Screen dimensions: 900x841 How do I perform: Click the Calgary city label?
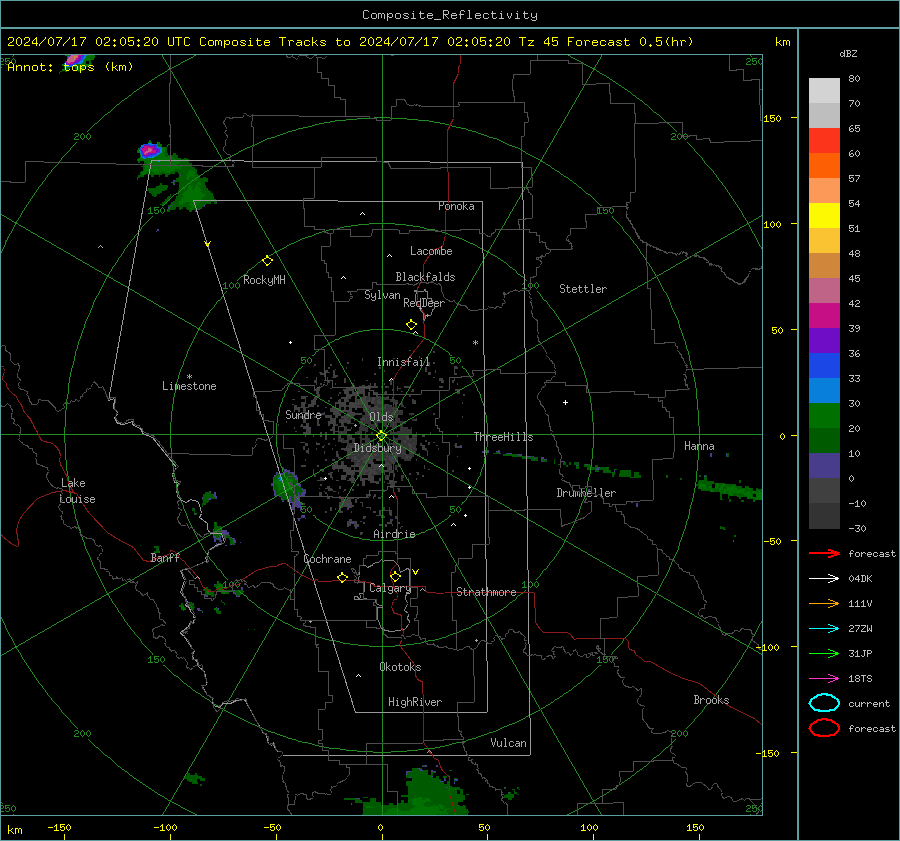tap(390, 588)
